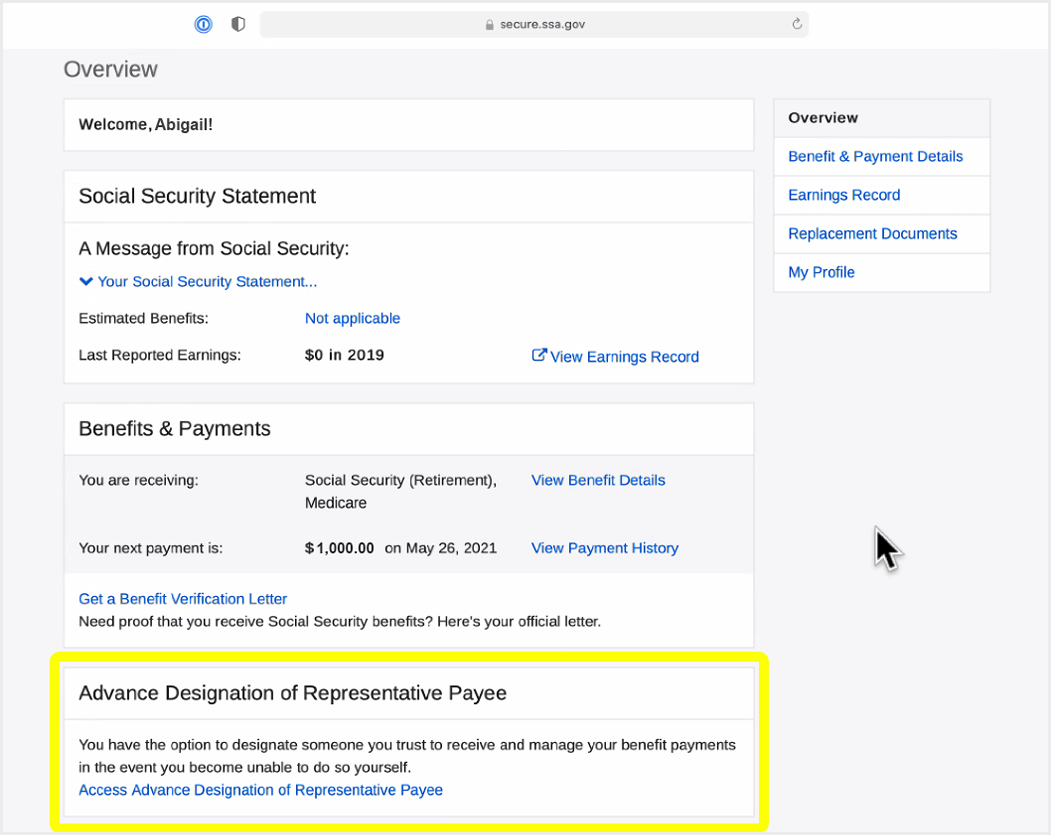1051x835 pixels.
Task: Get a Benefit Verification Letter
Action: (183, 599)
